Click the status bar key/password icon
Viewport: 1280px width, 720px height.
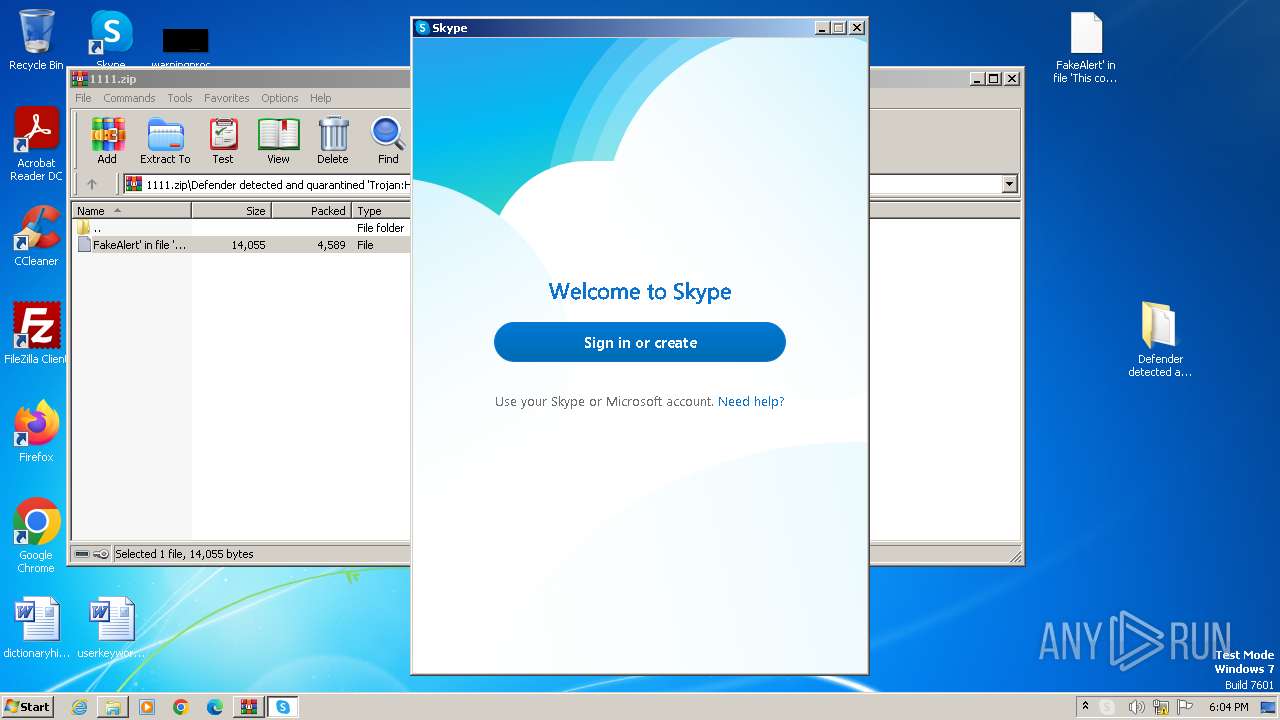(x=101, y=554)
